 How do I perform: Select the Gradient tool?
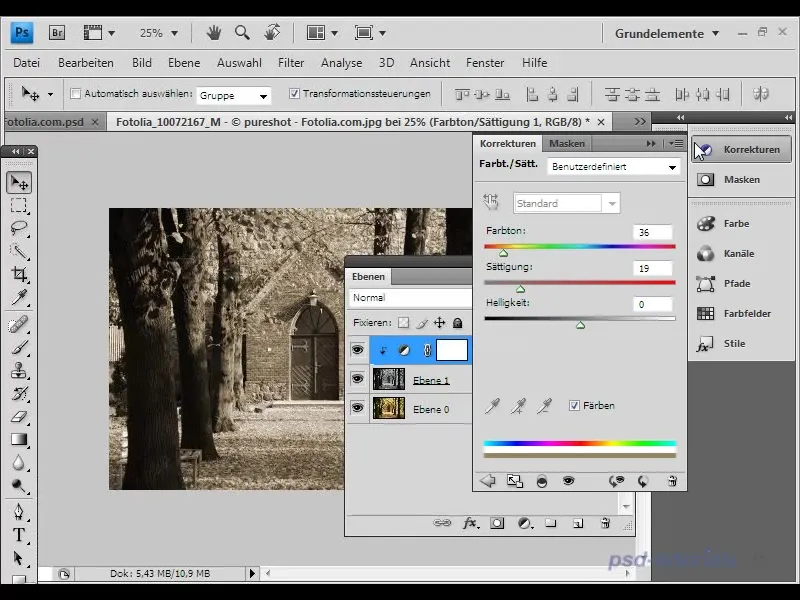coord(19,439)
